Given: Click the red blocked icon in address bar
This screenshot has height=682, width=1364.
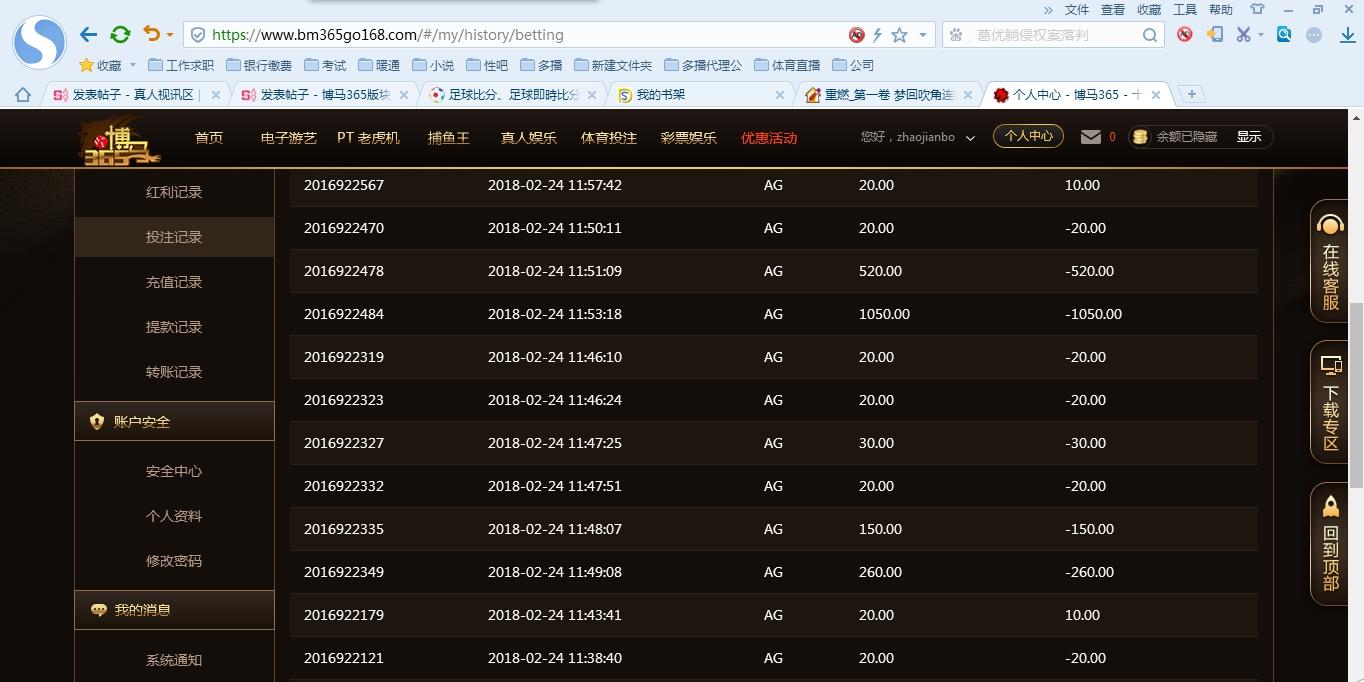Looking at the screenshot, I should [856, 35].
